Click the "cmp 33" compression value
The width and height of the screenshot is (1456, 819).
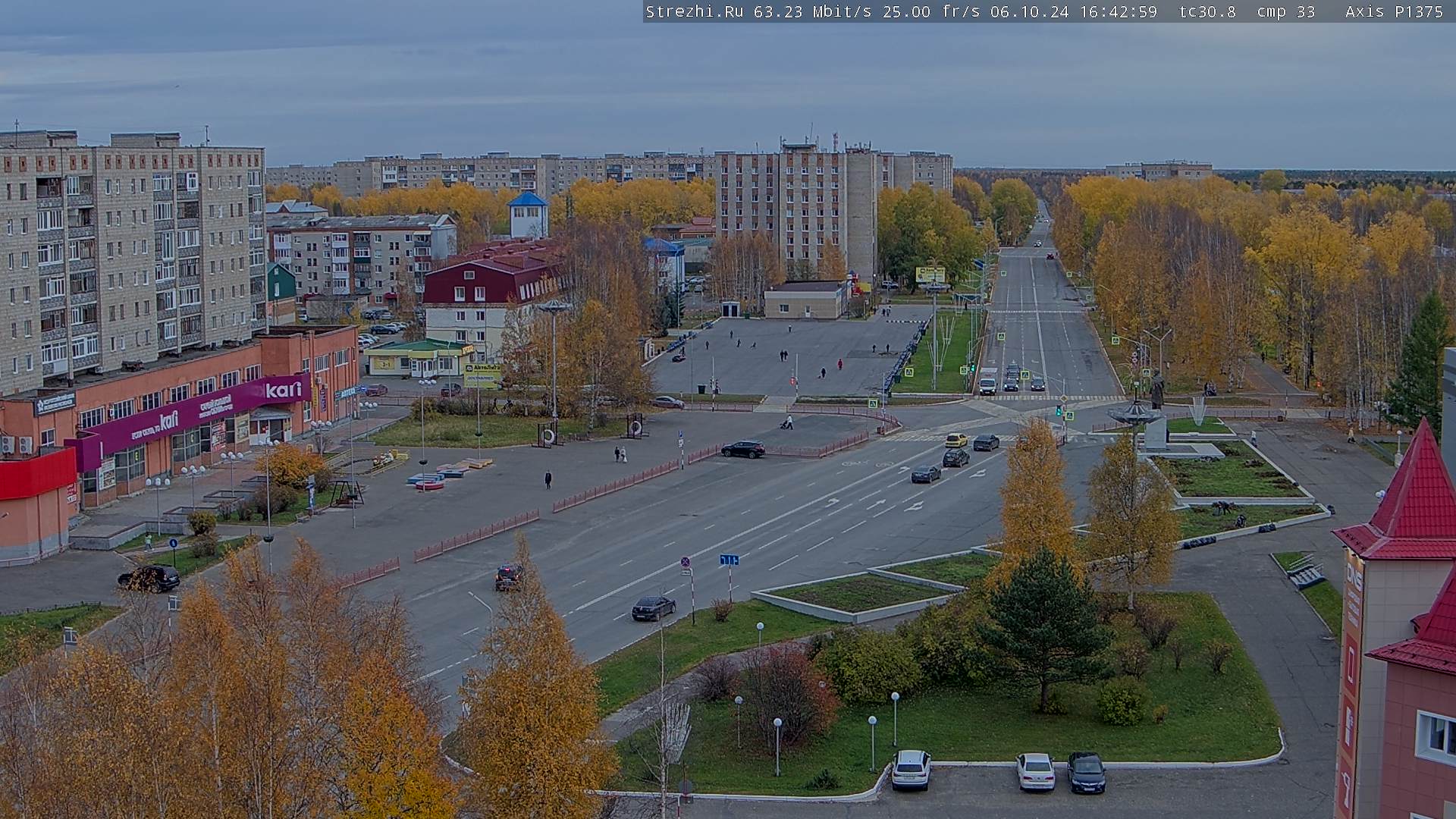(x=1285, y=11)
